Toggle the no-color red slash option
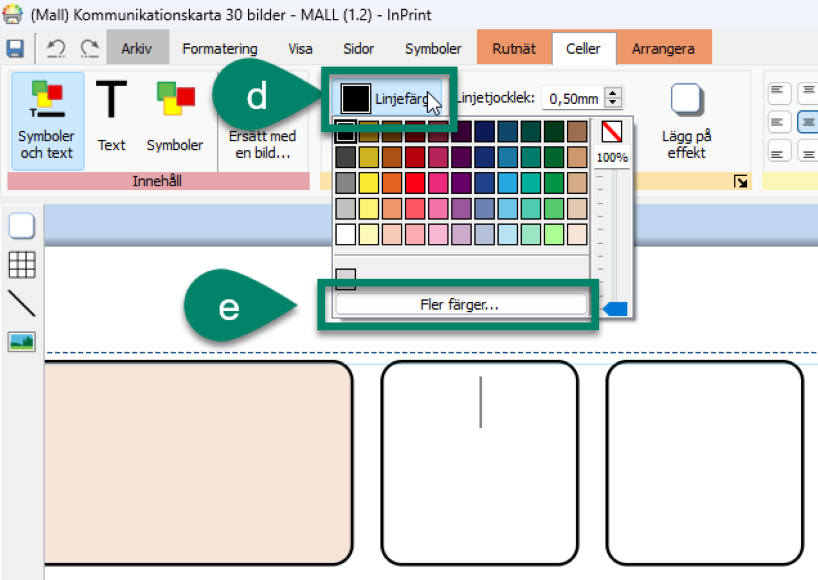 612,131
